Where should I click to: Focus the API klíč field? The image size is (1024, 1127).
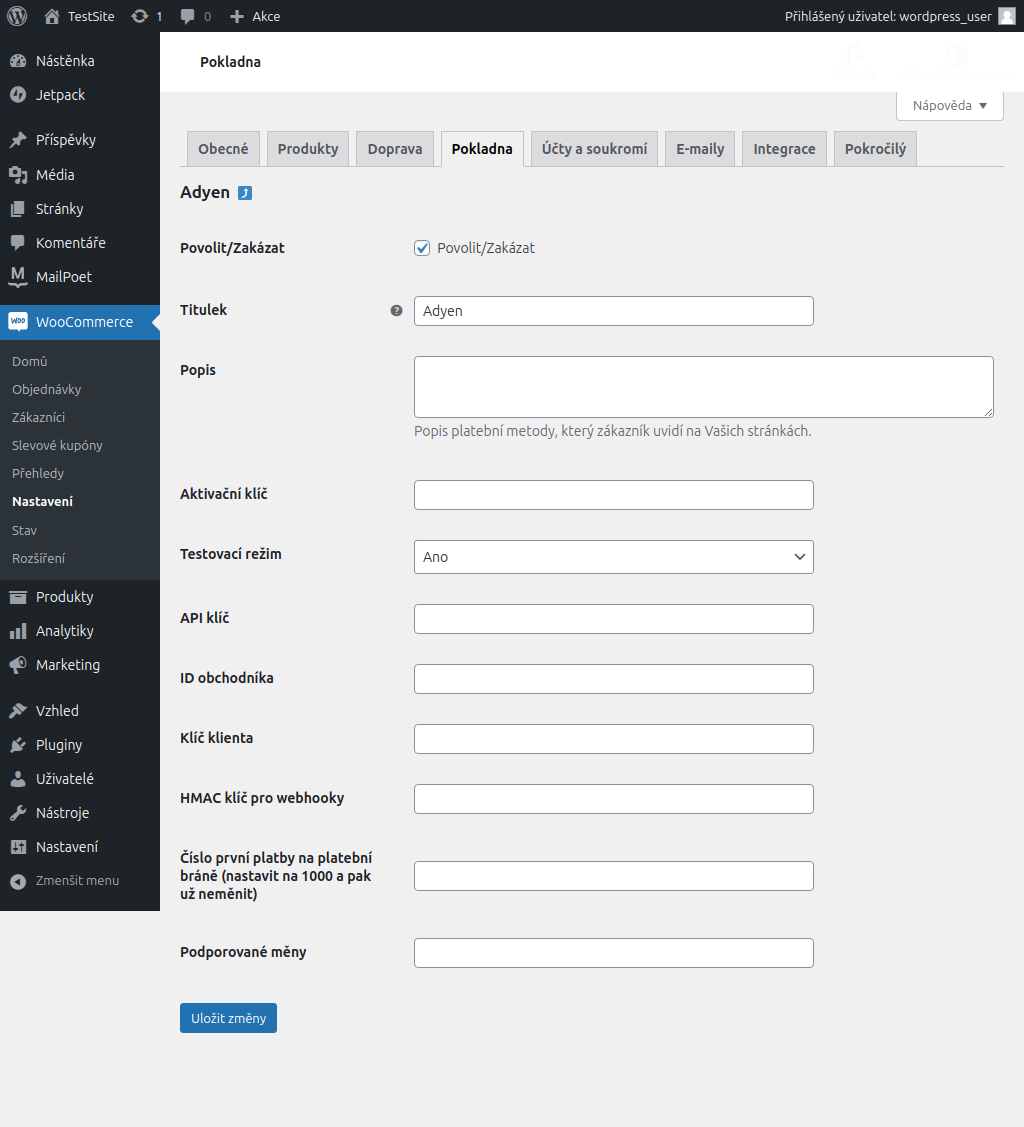614,619
